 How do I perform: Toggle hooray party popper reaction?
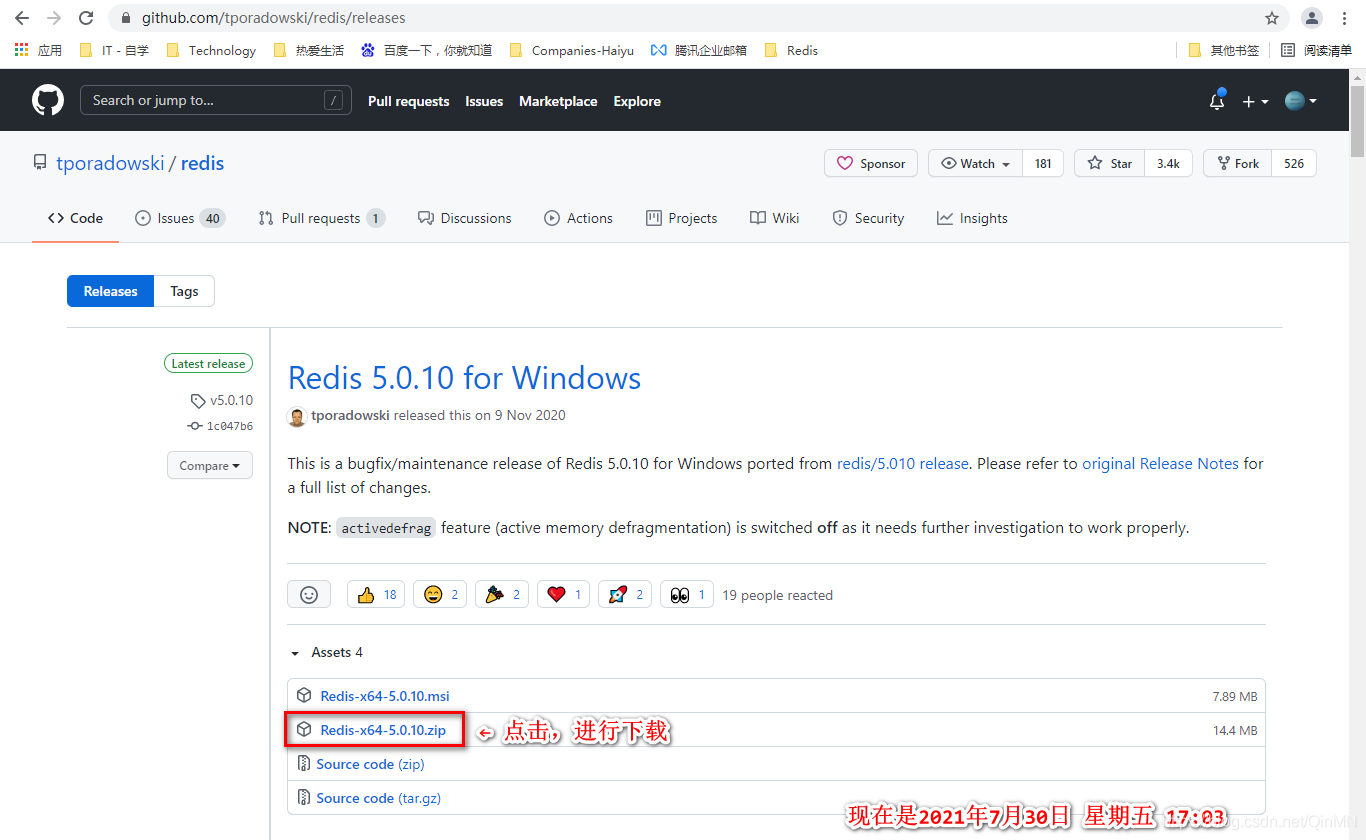(502, 594)
